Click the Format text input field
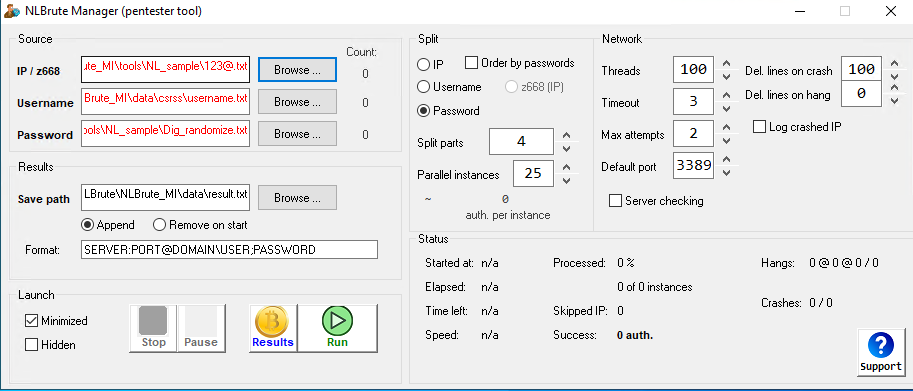 pos(229,250)
